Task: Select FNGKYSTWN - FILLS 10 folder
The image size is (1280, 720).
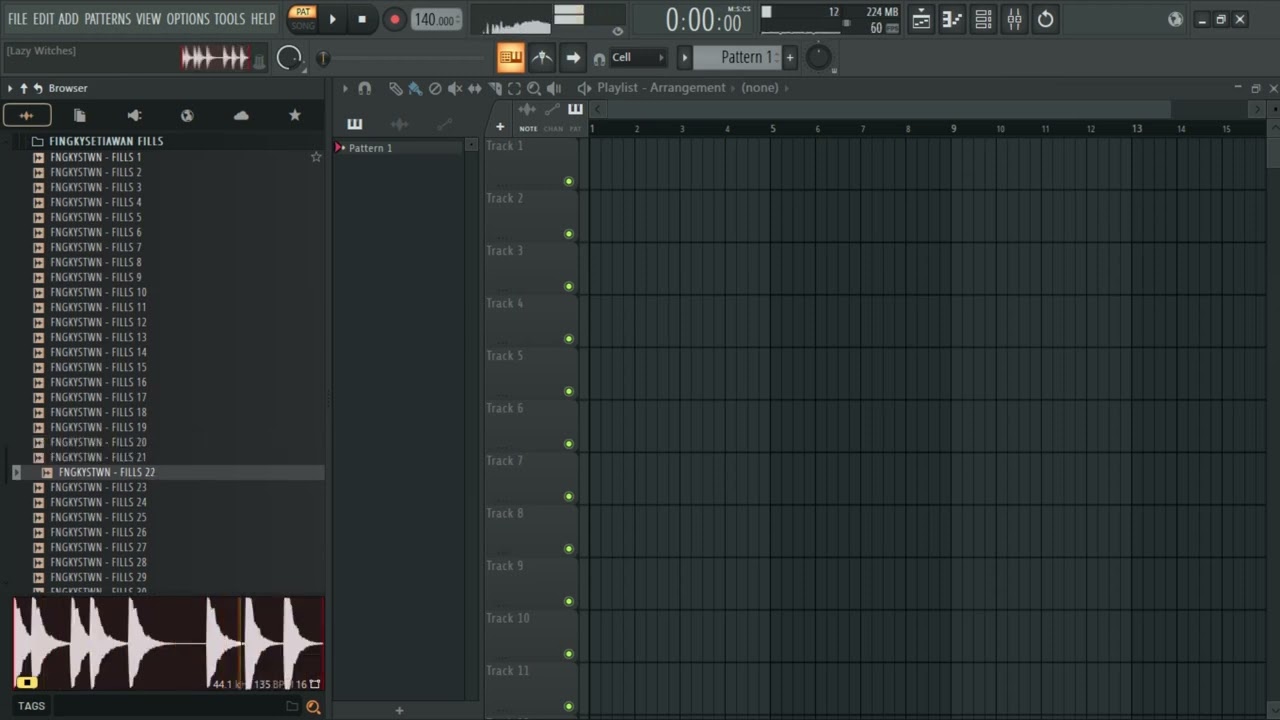Action: [x=98, y=292]
